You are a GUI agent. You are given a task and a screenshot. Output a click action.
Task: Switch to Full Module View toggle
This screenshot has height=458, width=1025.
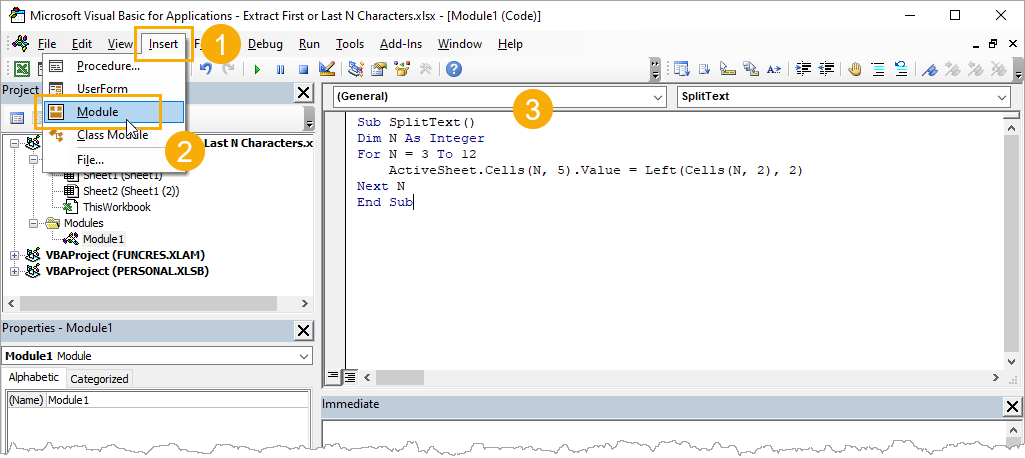coord(350,376)
